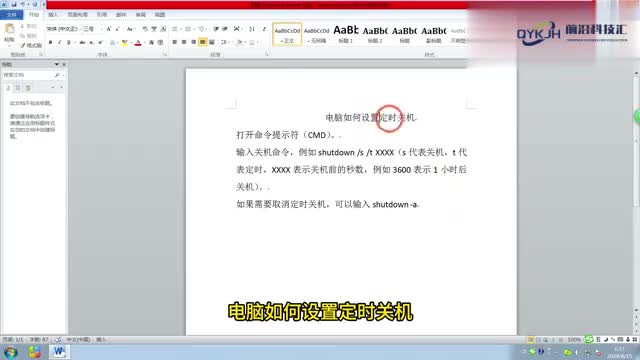Click the Word icon in Windows taskbar
640x360 pixels.
[59, 352]
